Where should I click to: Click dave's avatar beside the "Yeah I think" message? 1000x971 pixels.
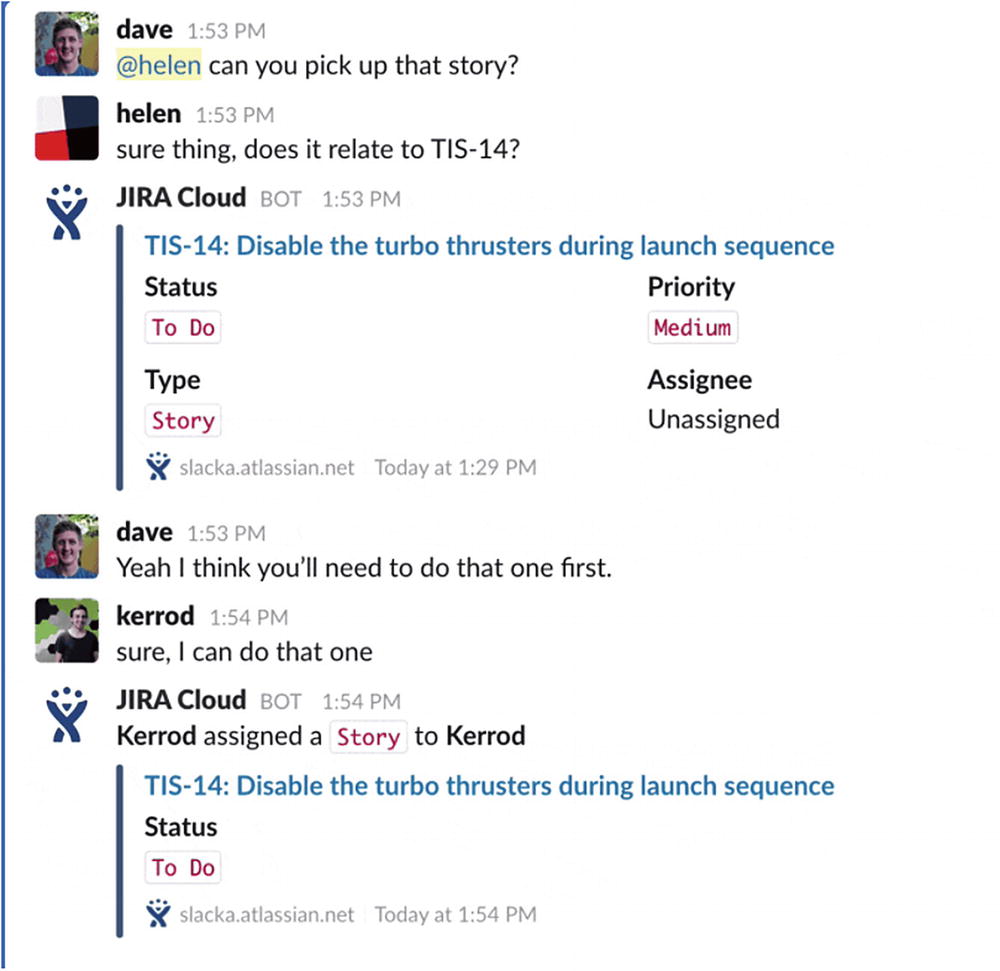click(x=67, y=546)
